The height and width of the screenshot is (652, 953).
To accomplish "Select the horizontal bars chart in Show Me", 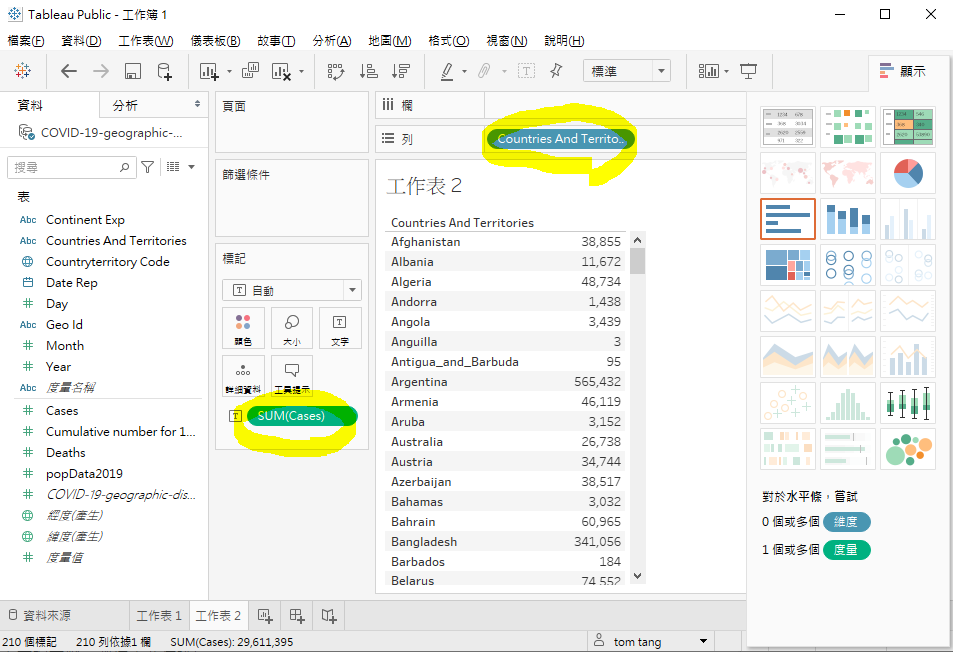I will click(x=788, y=219).
